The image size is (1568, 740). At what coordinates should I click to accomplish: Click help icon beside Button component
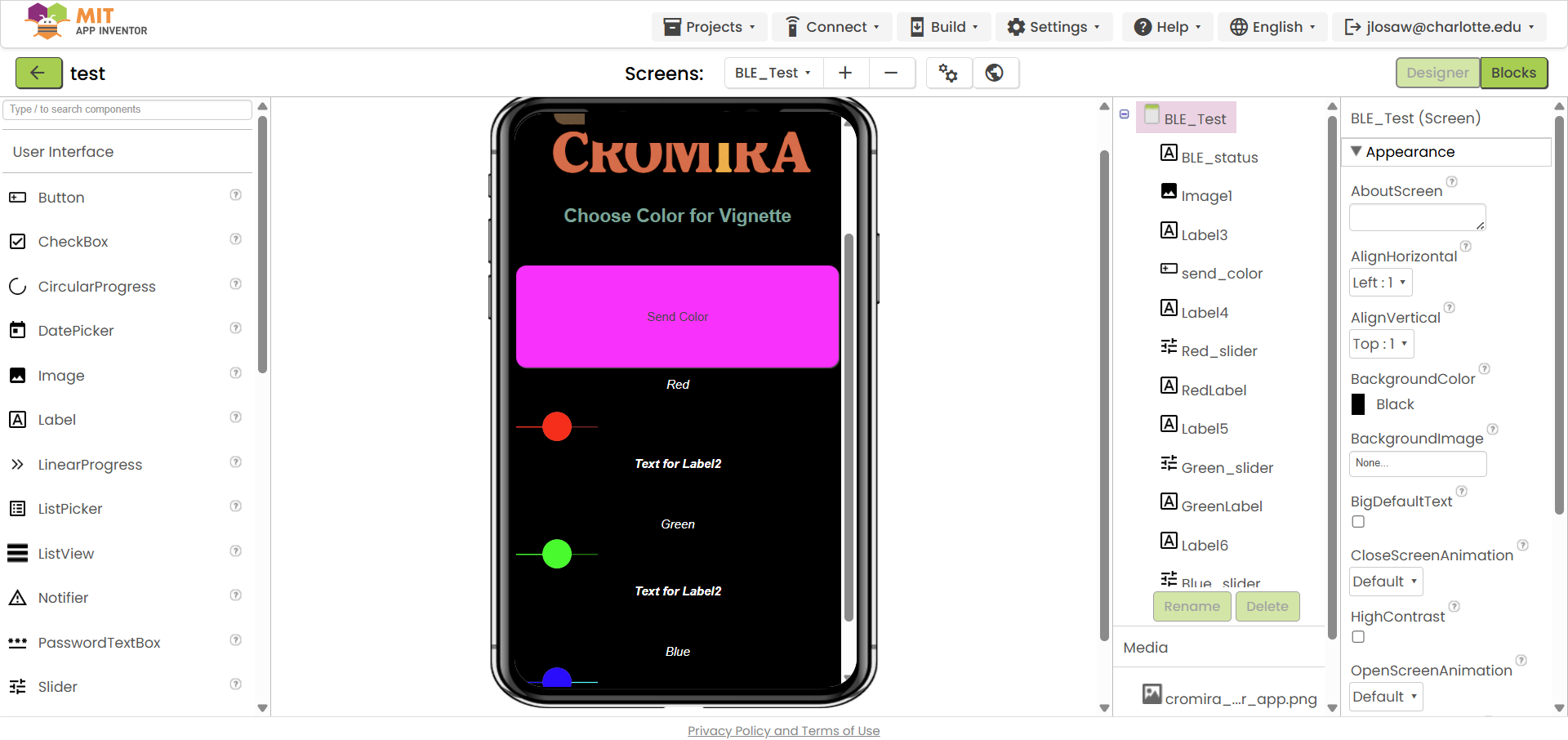click(x=235, y=194)
